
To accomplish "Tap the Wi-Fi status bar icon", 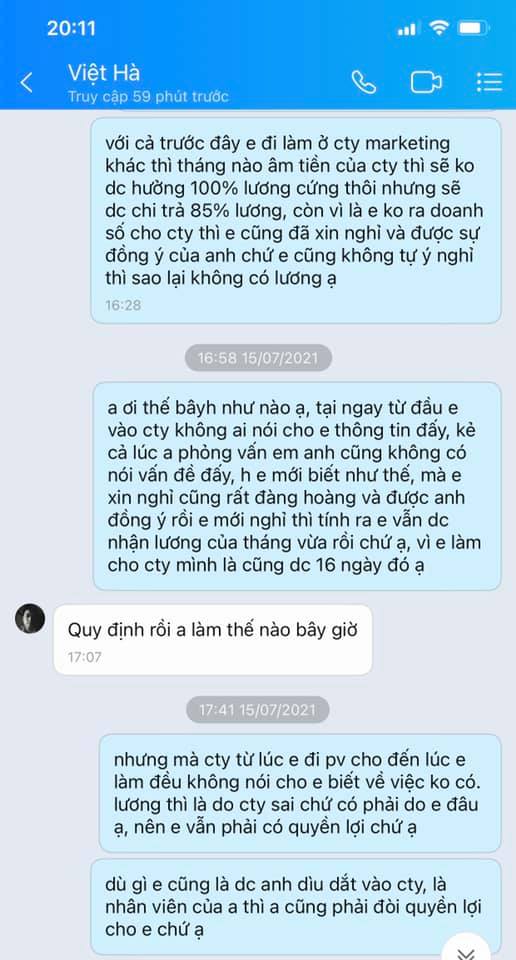I will tap(439, 28).
